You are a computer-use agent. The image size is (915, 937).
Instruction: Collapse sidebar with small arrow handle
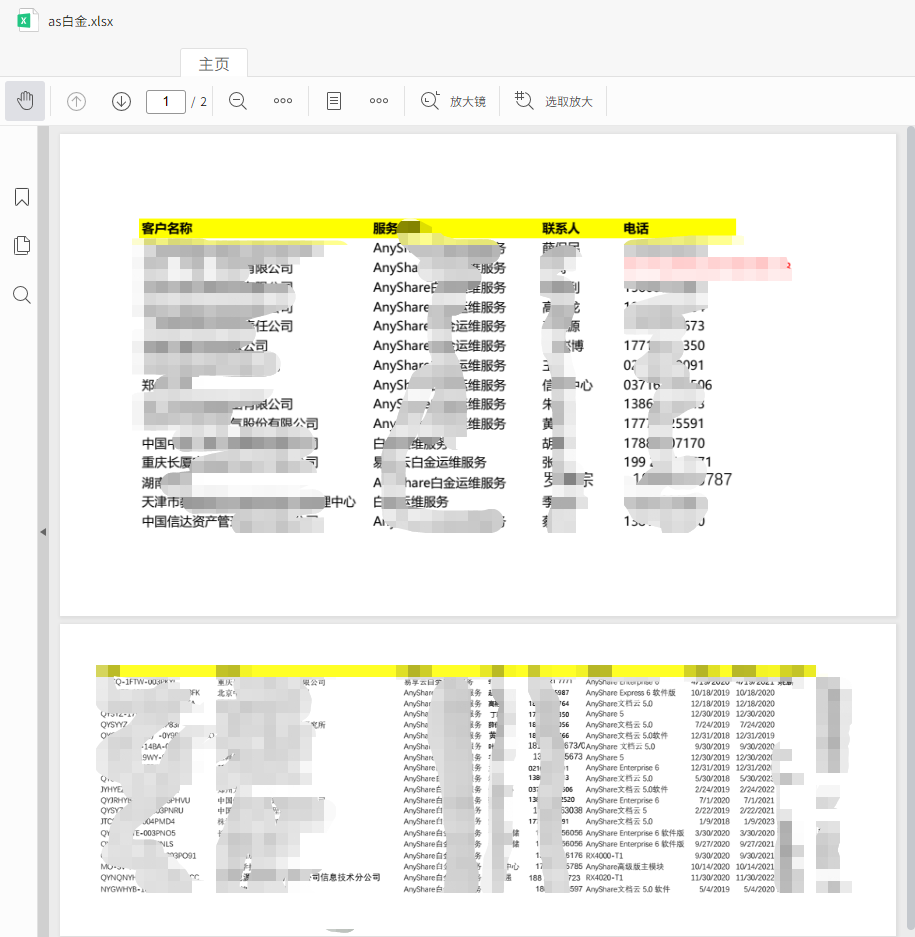tap(43, 531)
